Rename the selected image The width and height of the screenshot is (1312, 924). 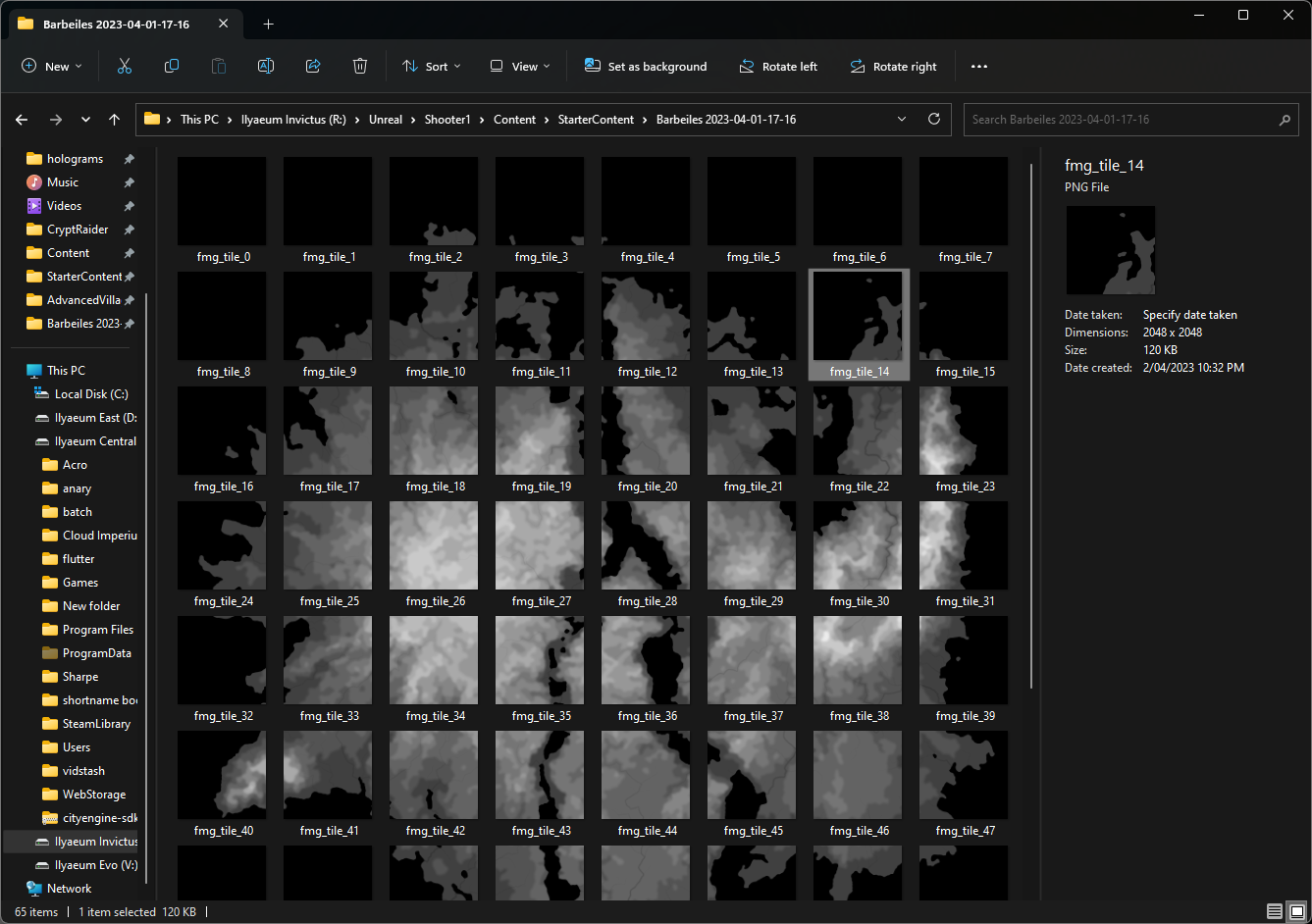(265, 66)
